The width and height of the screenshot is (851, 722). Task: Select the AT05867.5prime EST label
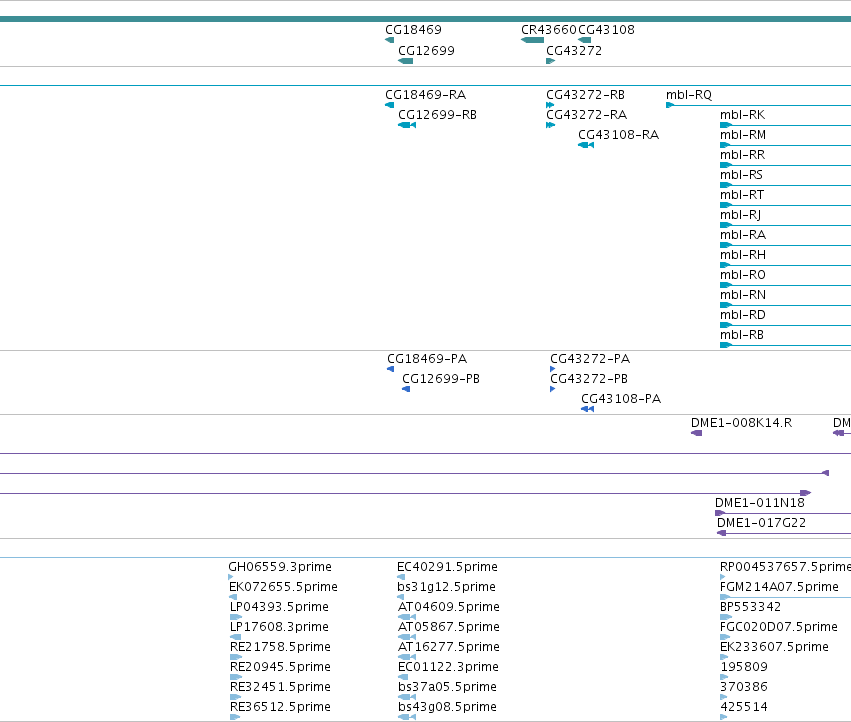pyautogui.click(x=449, y=628)
